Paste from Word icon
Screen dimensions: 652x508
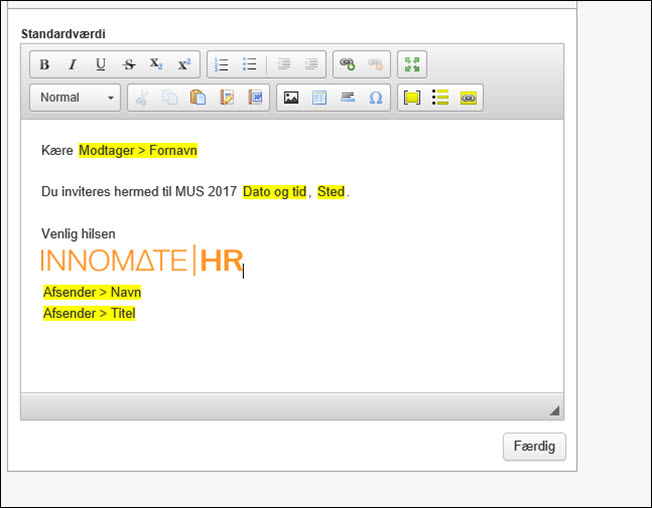[x=255, y=98]
